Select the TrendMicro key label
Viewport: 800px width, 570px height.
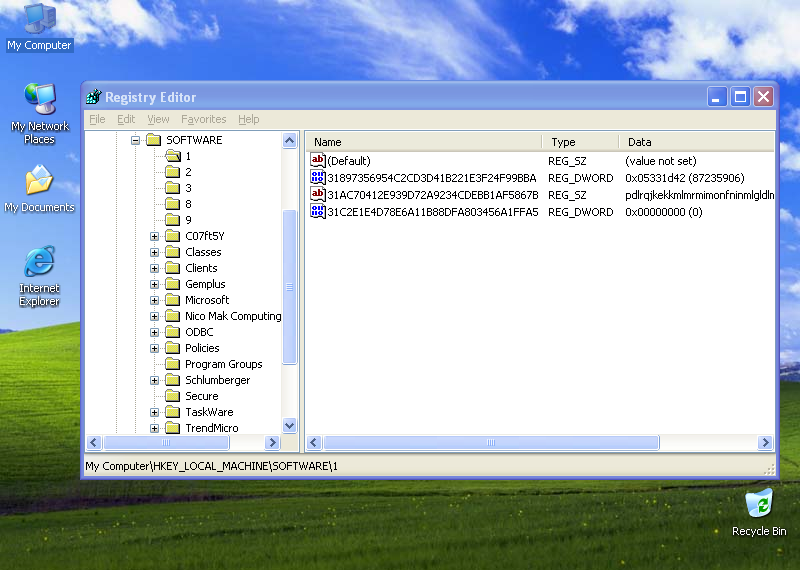tap(211, 428)
